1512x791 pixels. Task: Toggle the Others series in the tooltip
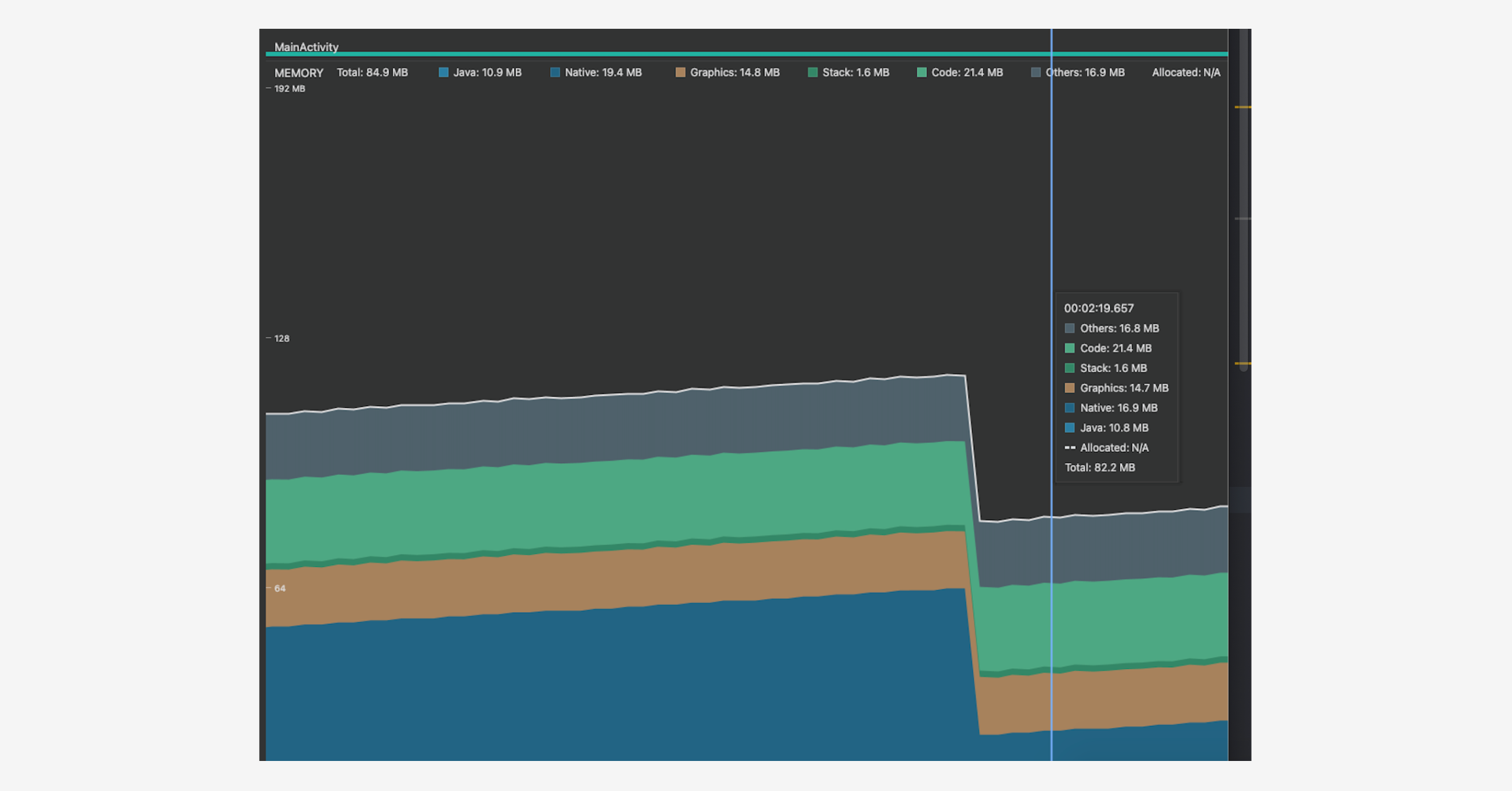(1070, 328)
